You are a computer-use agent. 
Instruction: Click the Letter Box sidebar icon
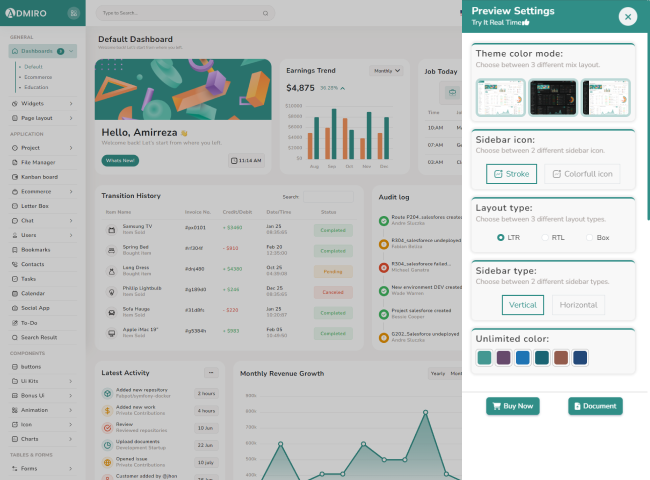(x=14, y=206)
